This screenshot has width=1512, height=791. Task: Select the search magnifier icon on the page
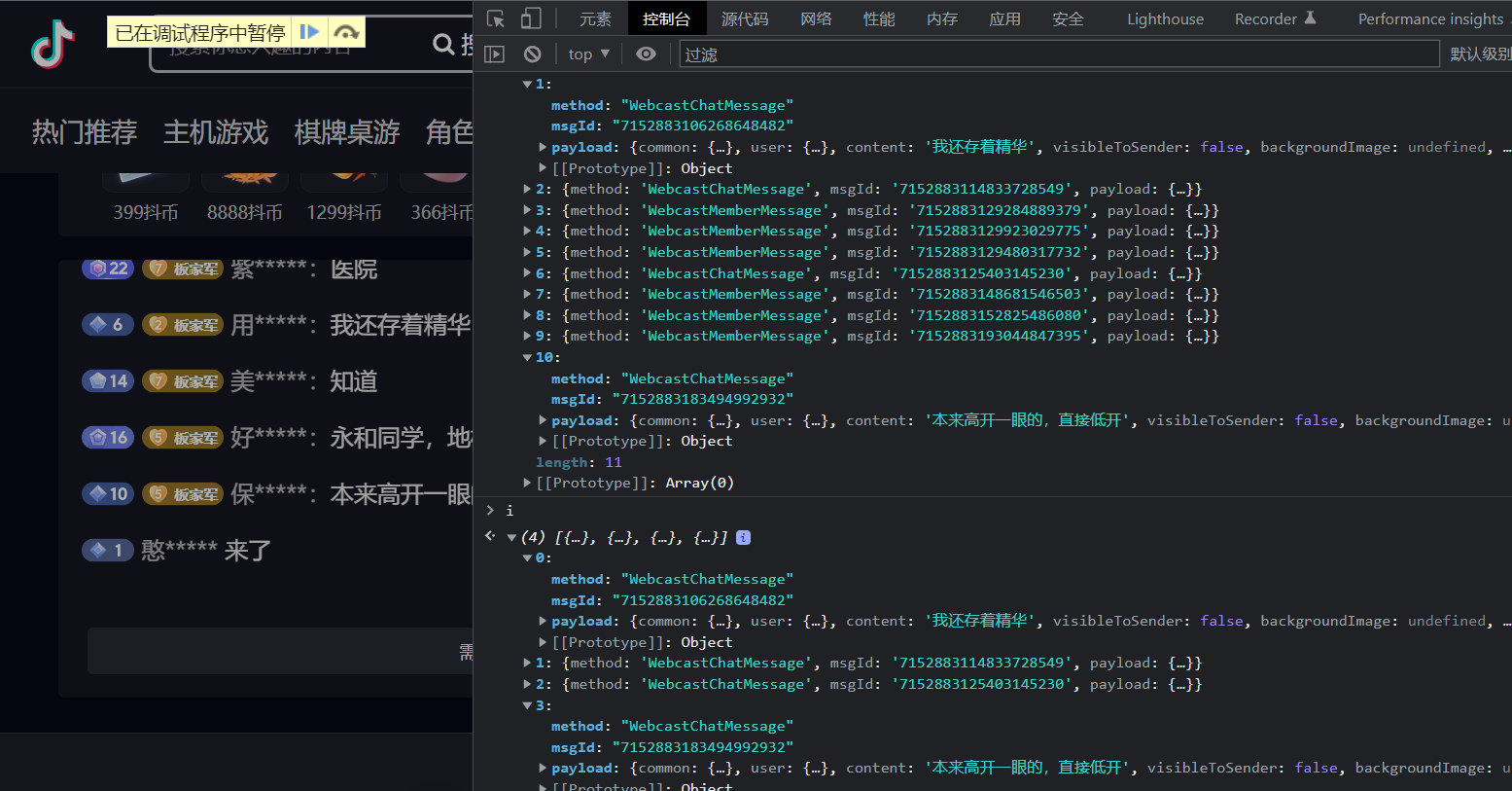[443, 44]
